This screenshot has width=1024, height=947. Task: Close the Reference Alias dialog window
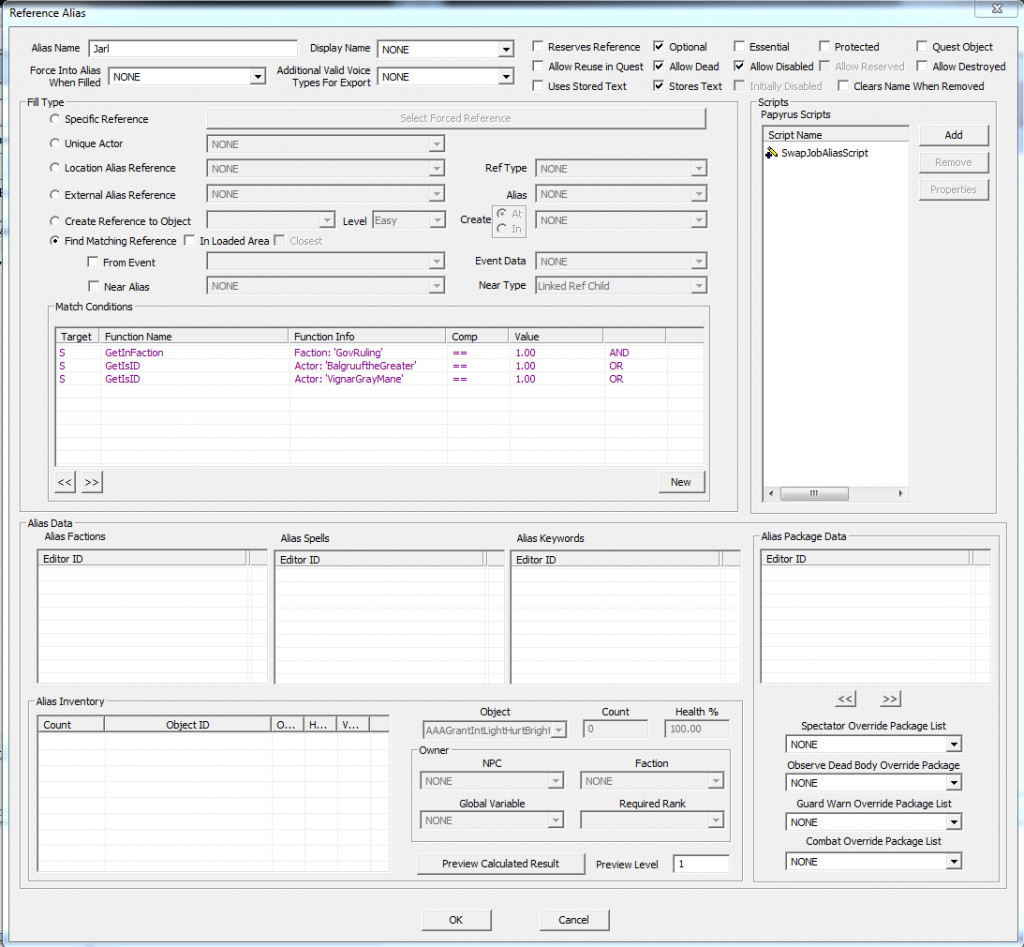(x=997, y=11)
